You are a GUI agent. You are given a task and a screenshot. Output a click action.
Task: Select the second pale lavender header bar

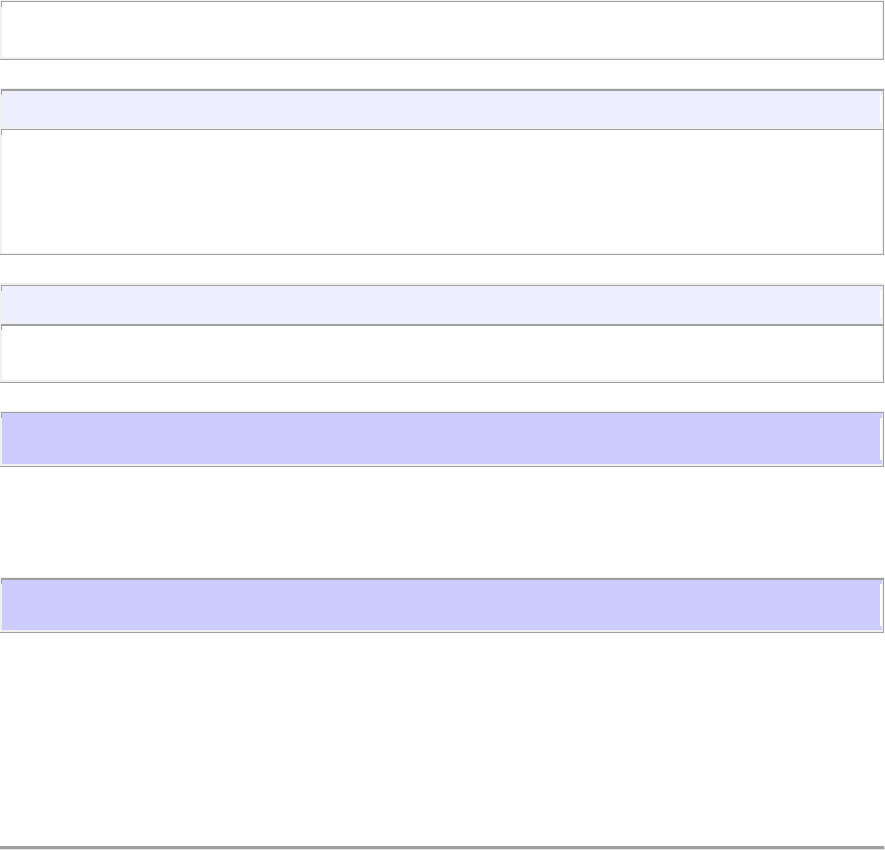point(441,305)
